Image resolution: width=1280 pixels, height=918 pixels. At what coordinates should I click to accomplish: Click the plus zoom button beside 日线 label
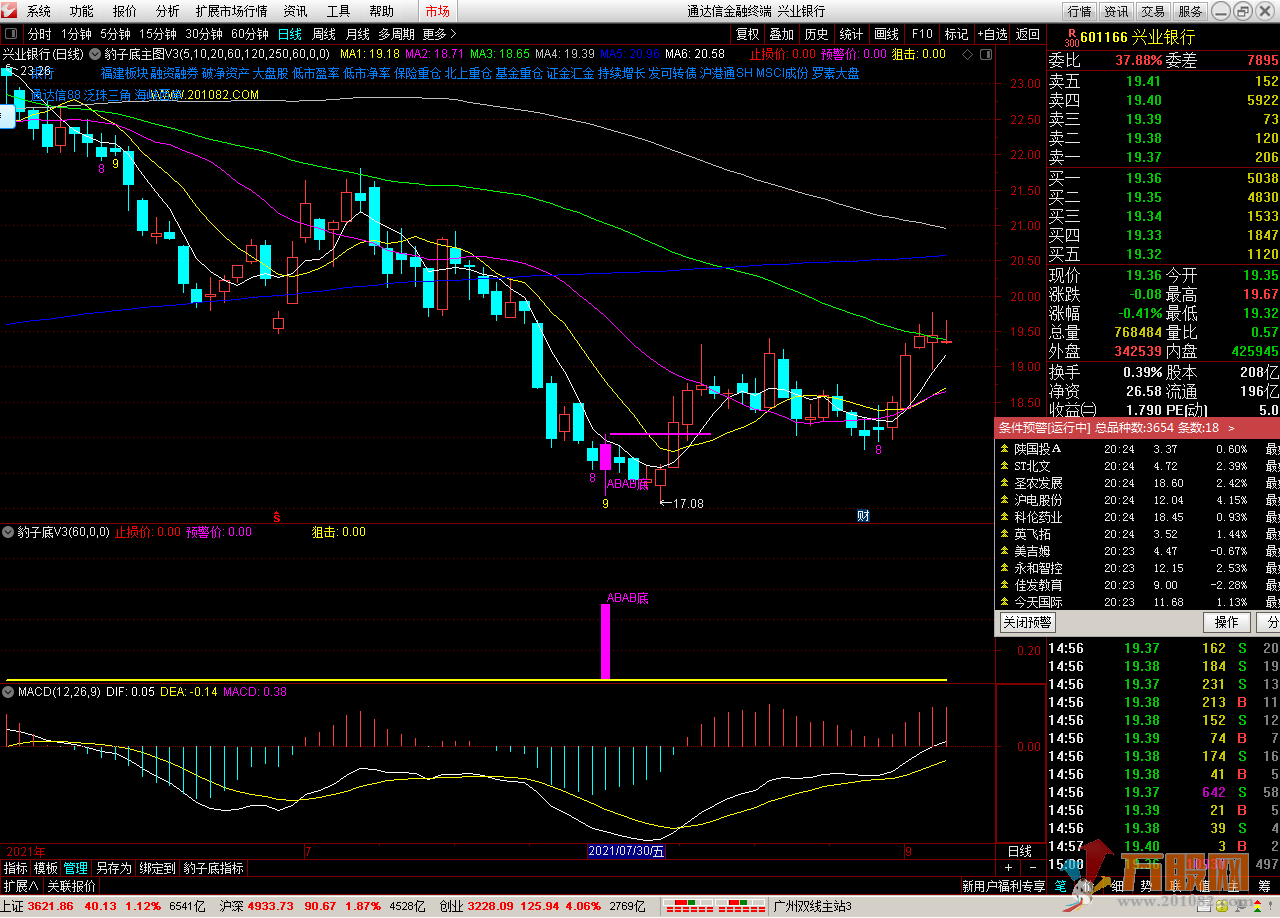pos(1008,868)
